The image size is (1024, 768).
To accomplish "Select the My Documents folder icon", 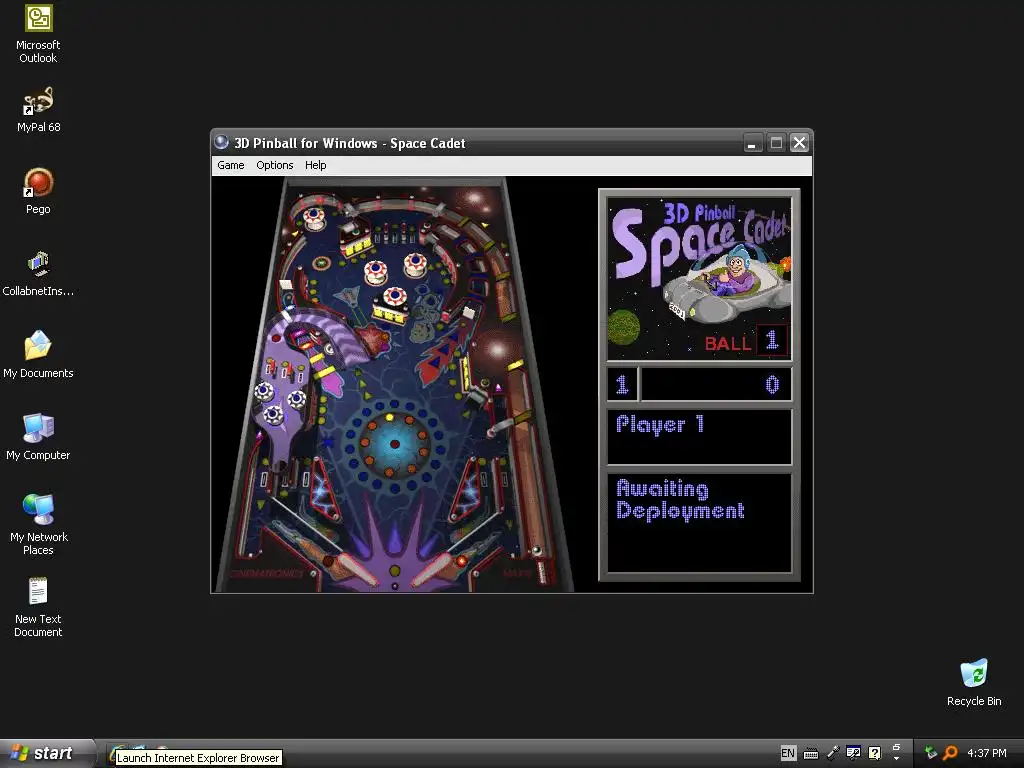I will coord(38,355).
